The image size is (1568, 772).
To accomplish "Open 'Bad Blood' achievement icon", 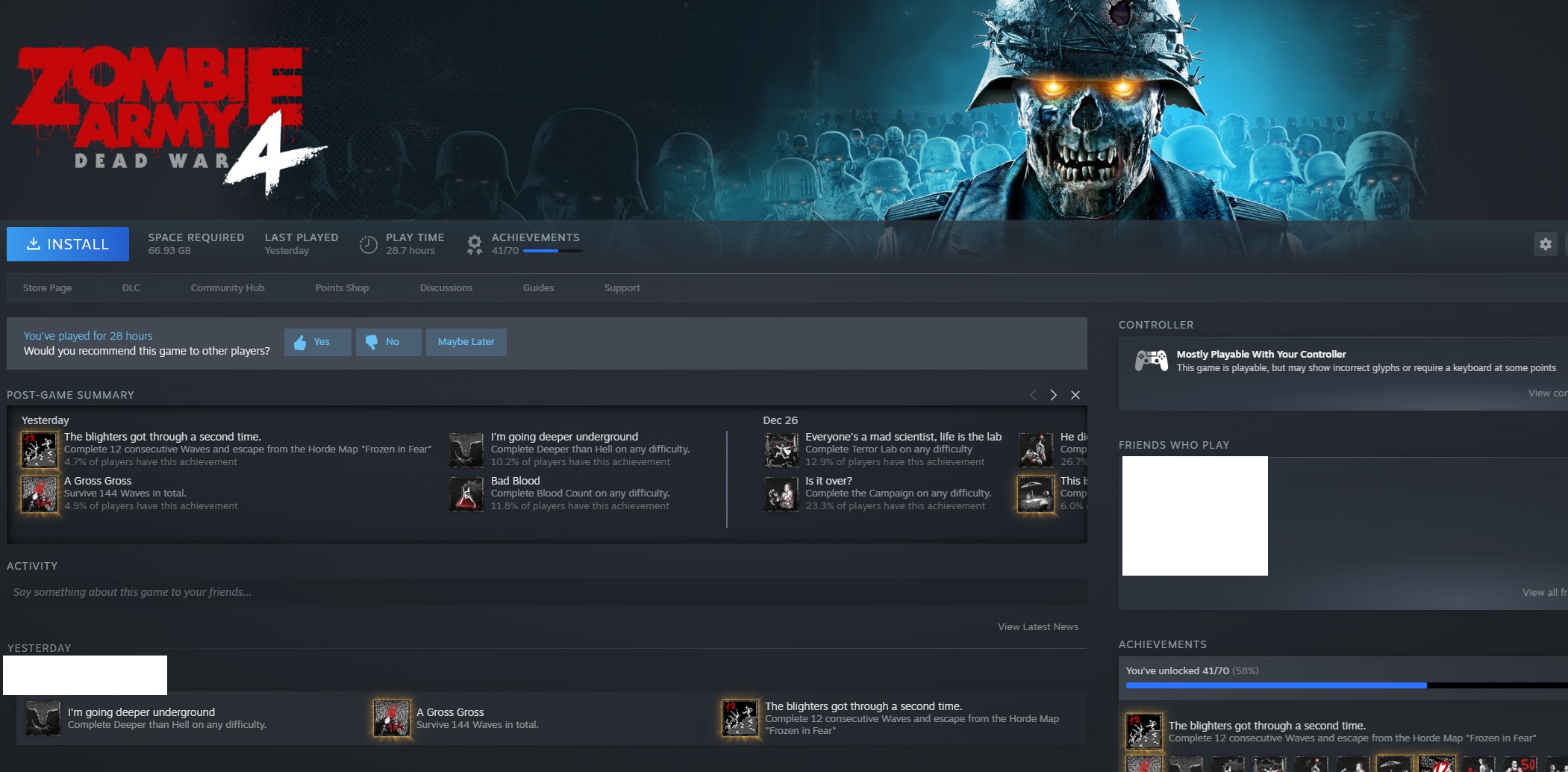I will click(x=466, y=494).
